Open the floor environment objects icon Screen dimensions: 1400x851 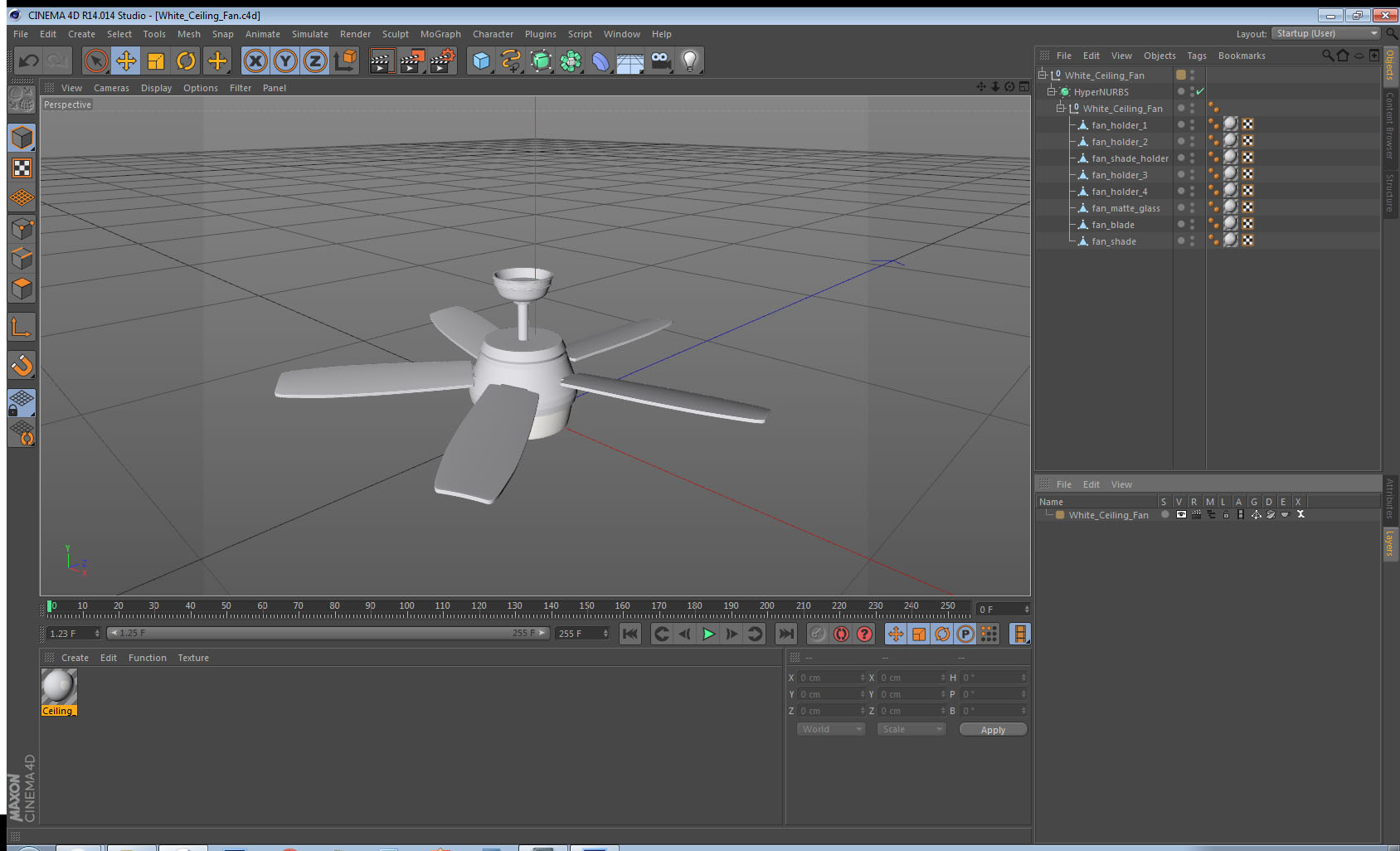(630, 61)
